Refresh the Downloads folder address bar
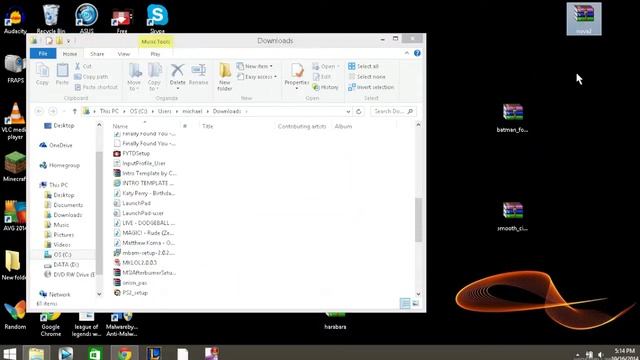 tap(359, 111)
